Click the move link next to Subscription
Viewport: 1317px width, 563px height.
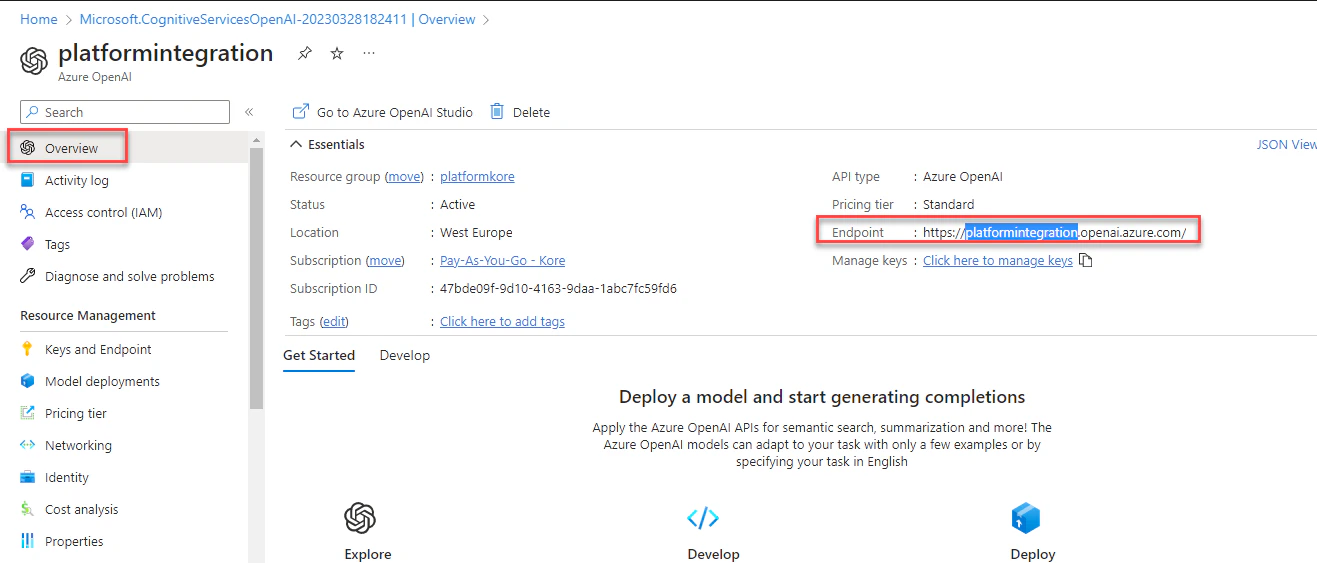click(x=385, y=260)
